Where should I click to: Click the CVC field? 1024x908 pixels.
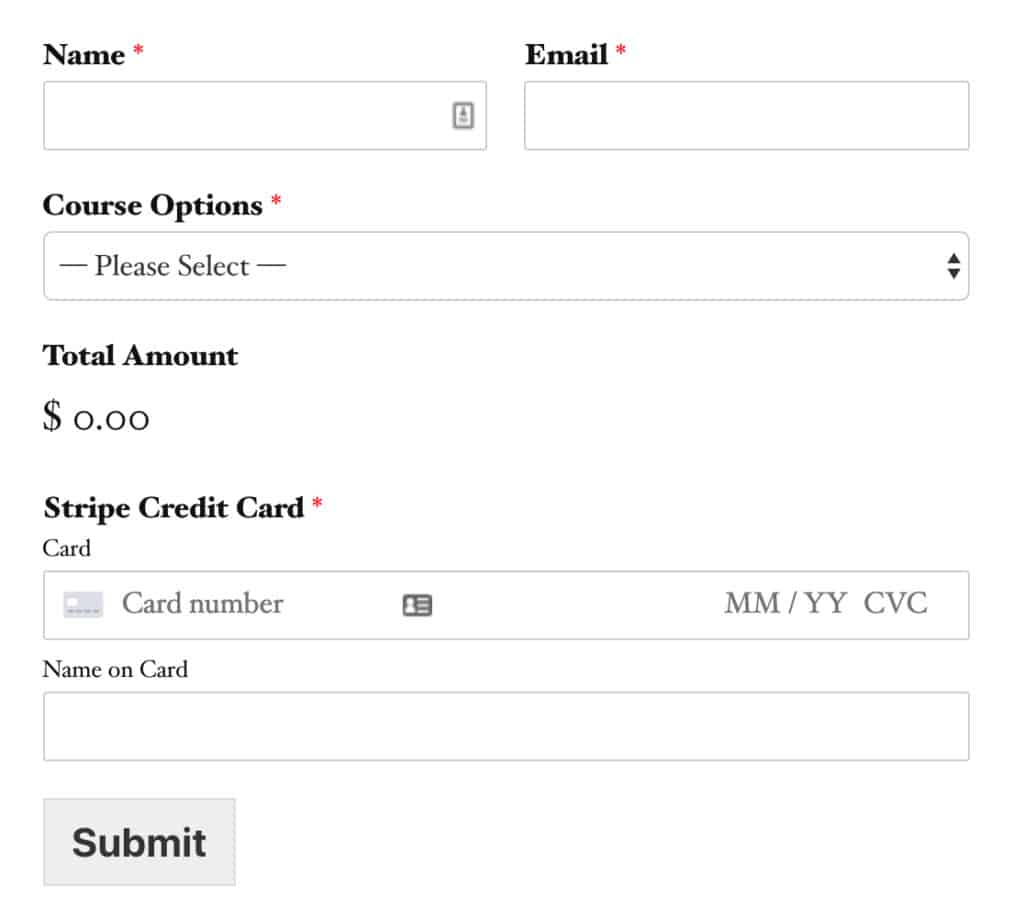tap(895, 603)
